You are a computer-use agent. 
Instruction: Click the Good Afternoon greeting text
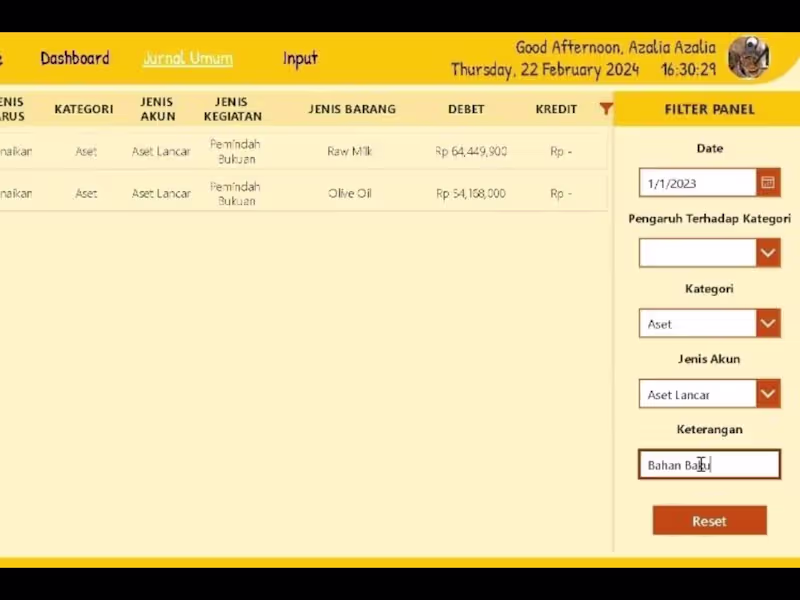615,47
